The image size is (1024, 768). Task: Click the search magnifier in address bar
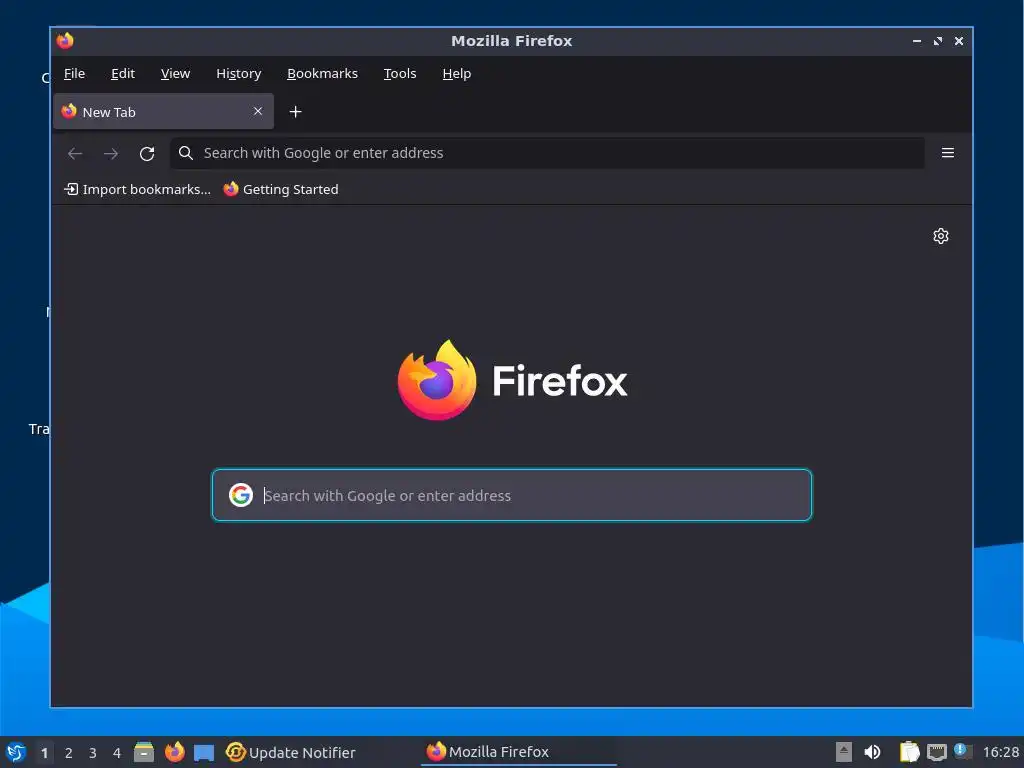coord(185,153)
